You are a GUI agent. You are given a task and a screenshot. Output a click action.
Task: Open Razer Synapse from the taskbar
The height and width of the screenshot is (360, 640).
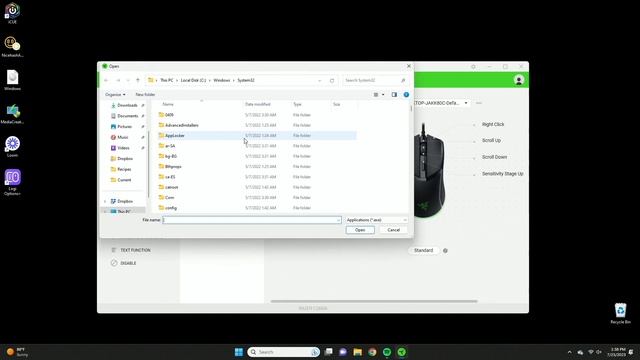tap(402, 352)
